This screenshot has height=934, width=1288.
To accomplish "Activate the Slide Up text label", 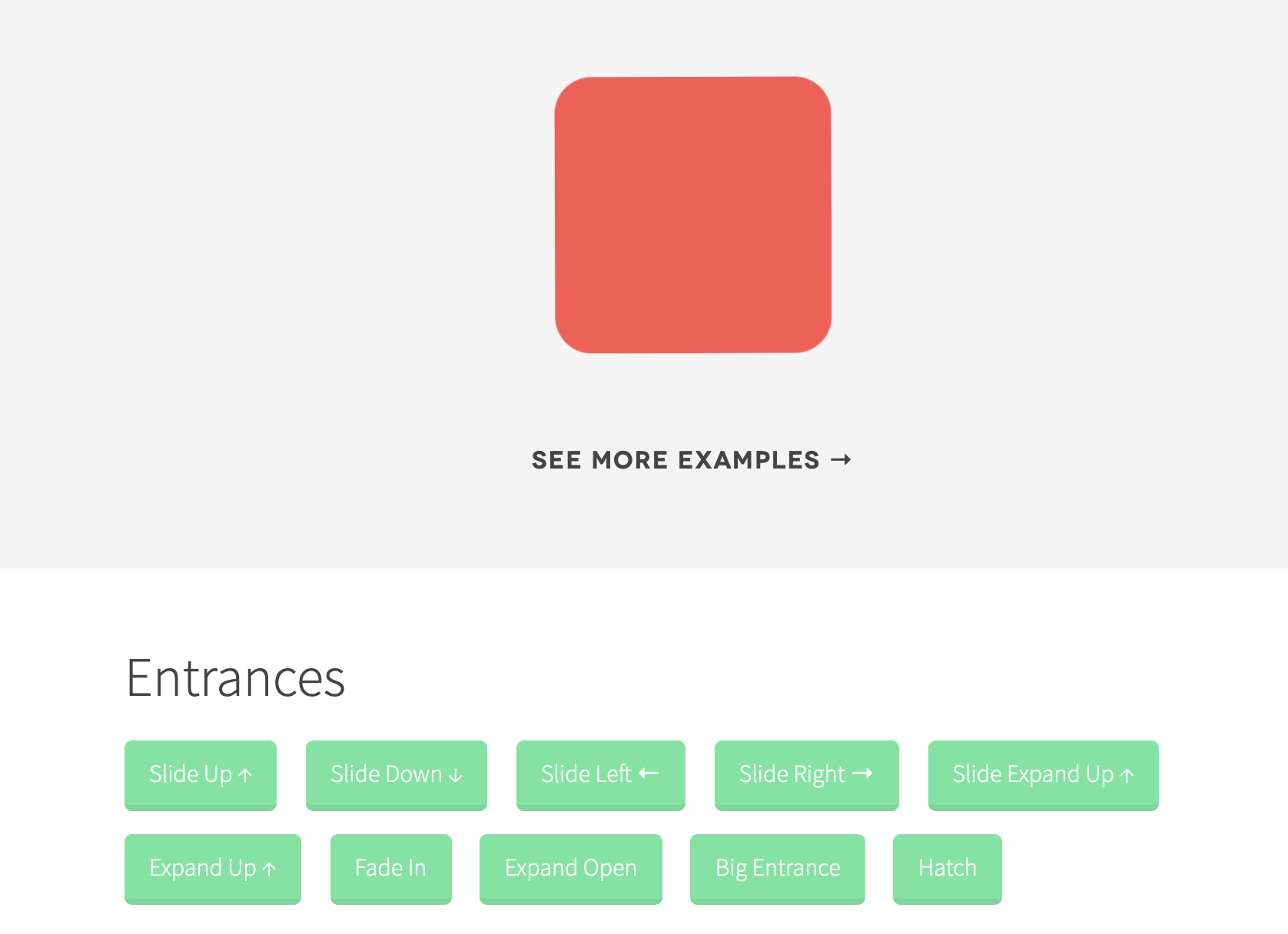I will 191,774.
